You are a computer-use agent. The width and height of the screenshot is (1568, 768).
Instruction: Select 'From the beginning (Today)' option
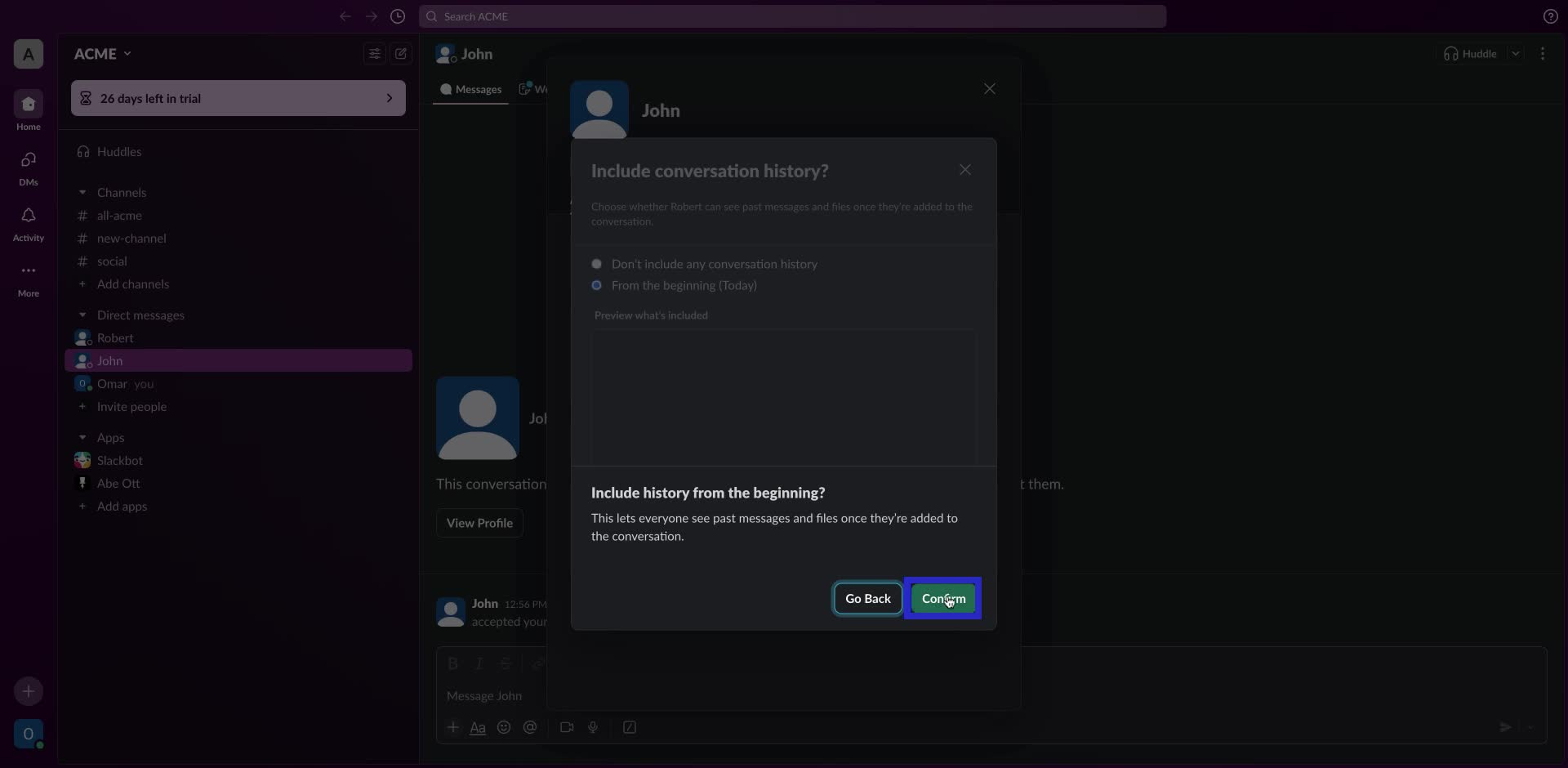coord(597,285)
